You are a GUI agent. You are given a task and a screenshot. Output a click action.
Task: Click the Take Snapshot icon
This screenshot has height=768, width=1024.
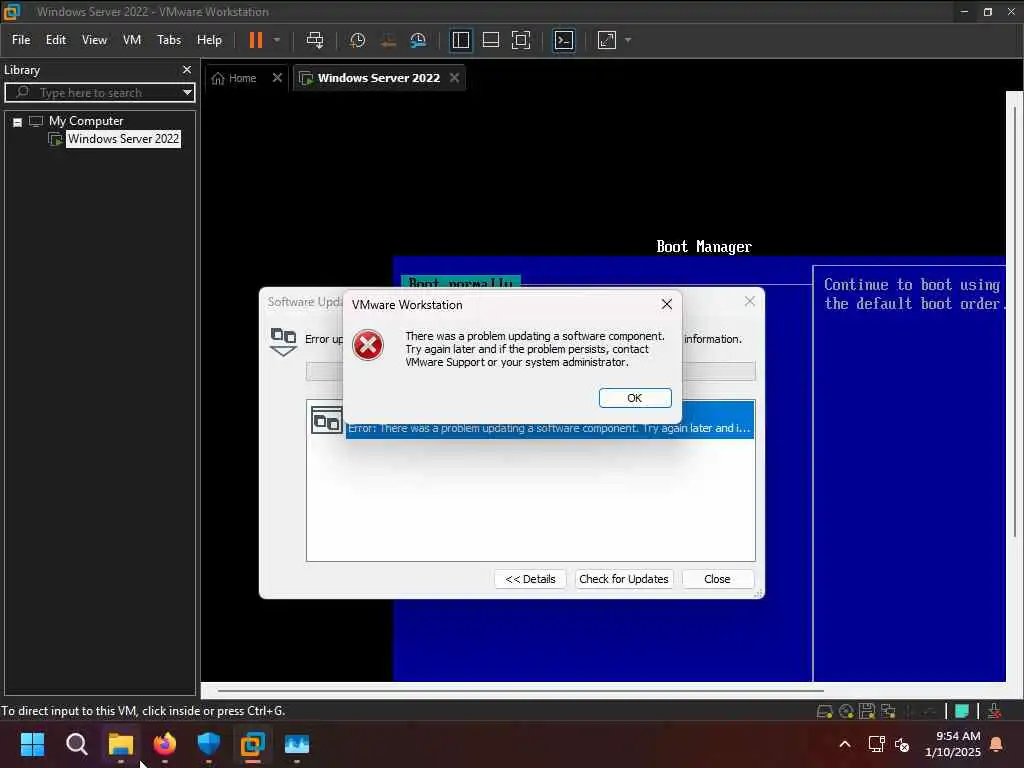(x=357, y=40)
